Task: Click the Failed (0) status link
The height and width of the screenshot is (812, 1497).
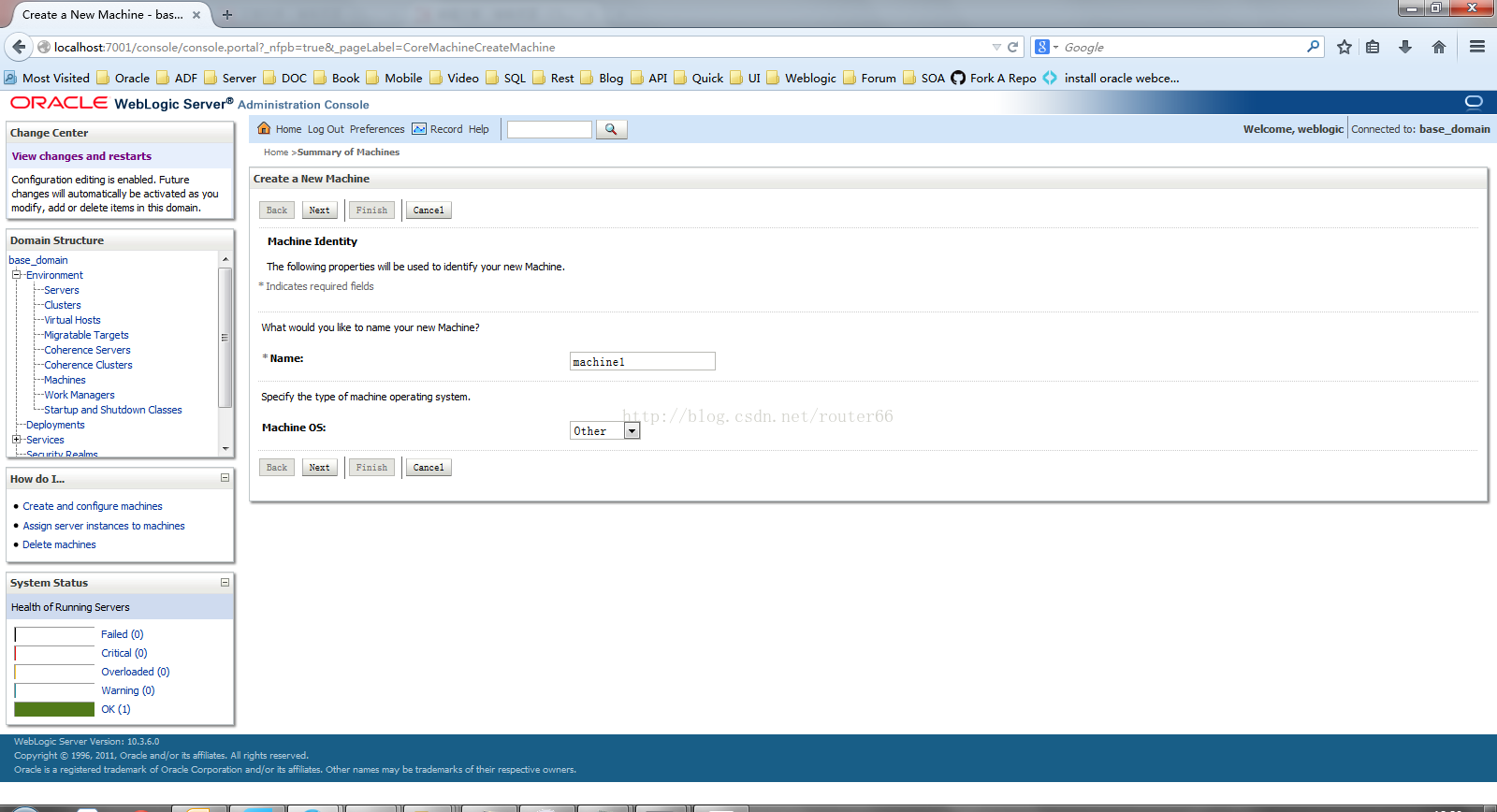Action: [123, 634]
